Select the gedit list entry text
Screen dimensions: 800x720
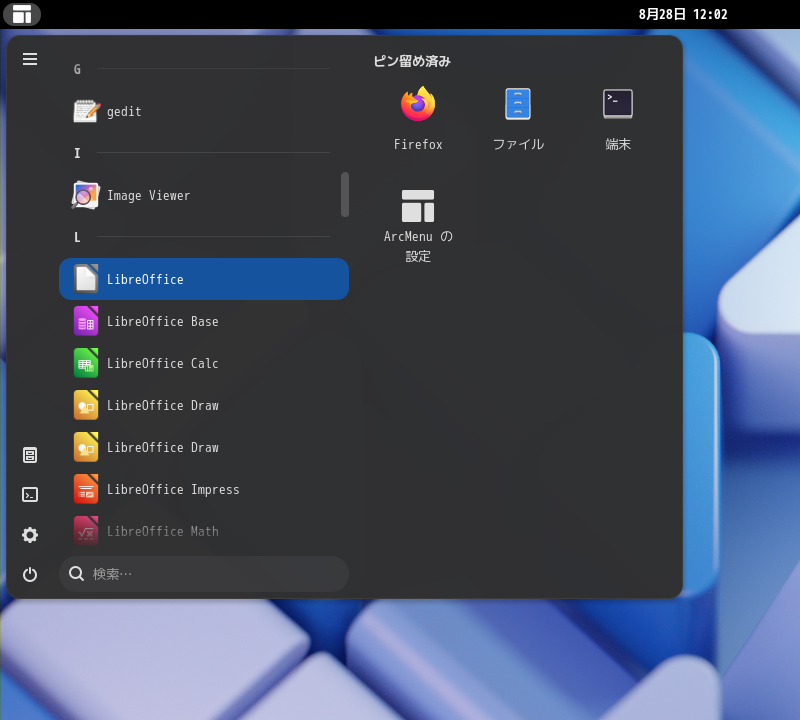[x=124, y=112]
